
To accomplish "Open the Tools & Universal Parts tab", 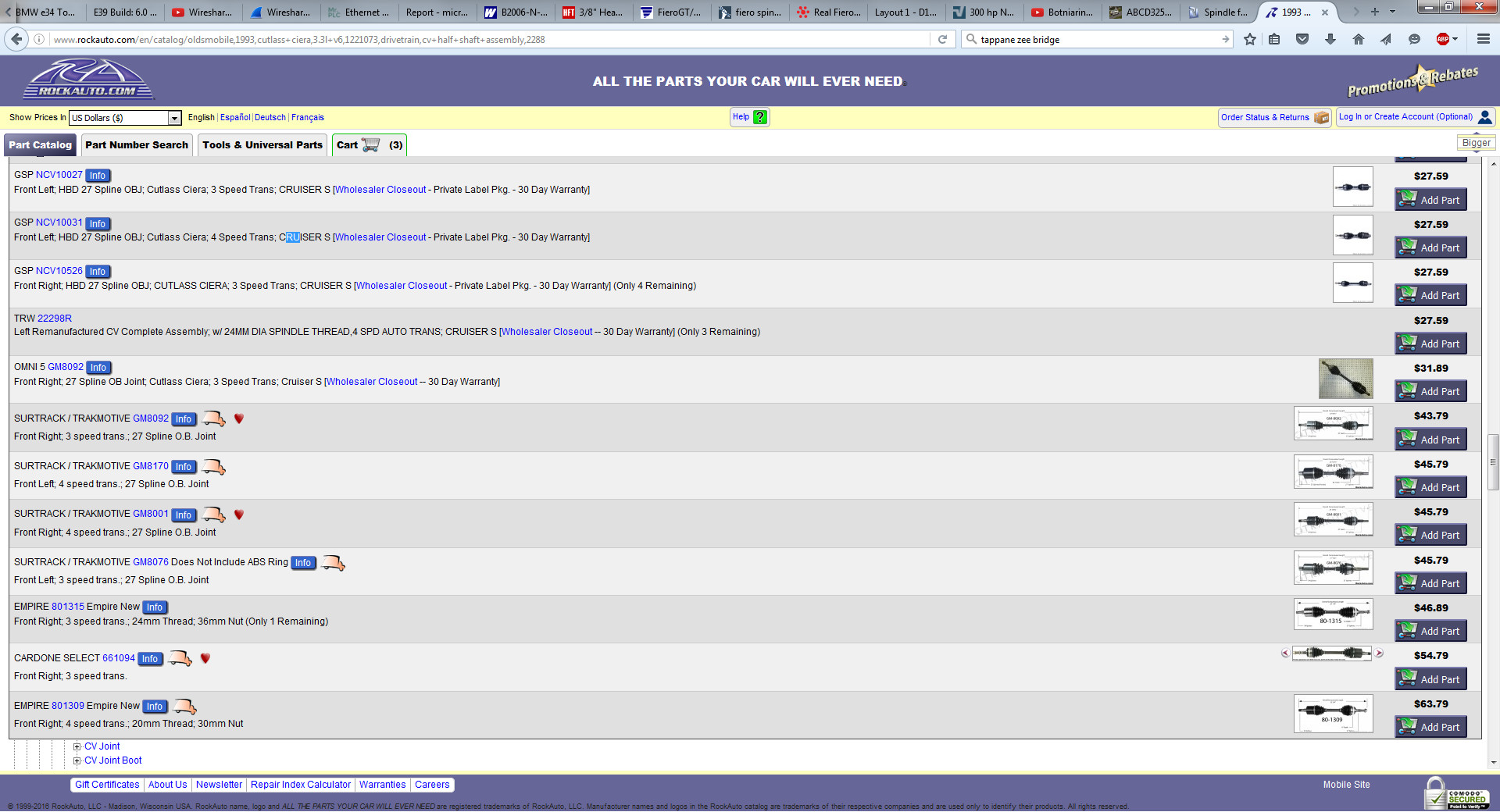I will click(262, 145).
